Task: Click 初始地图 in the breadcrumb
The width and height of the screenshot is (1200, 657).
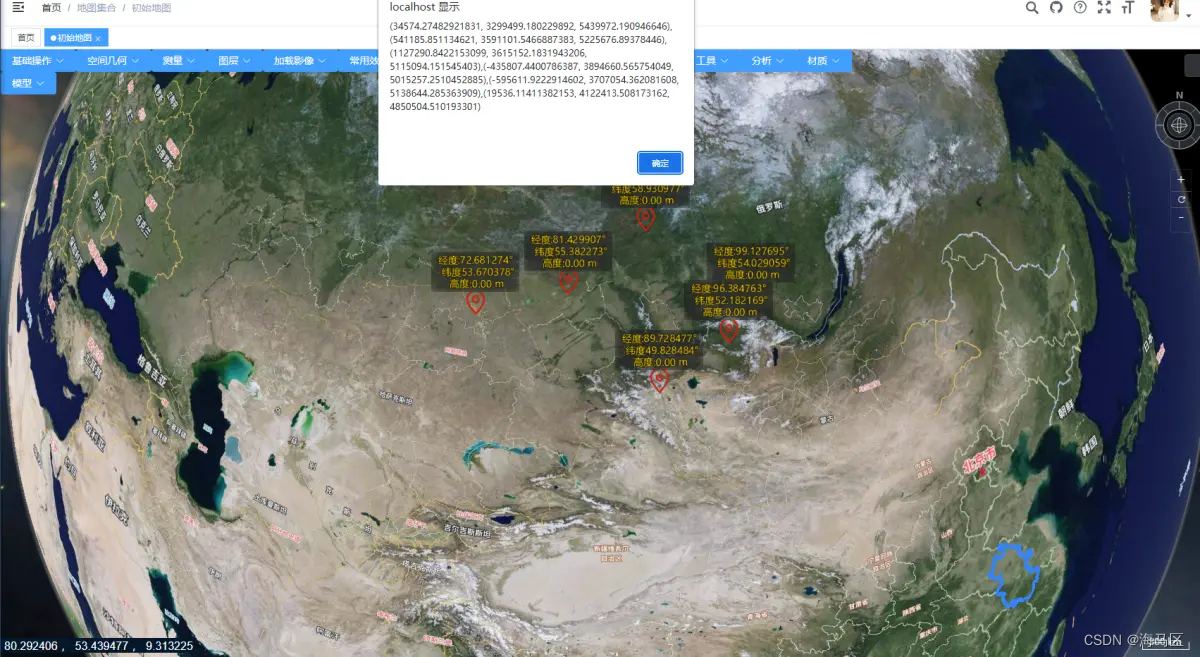Action: [x=152, y=8]
